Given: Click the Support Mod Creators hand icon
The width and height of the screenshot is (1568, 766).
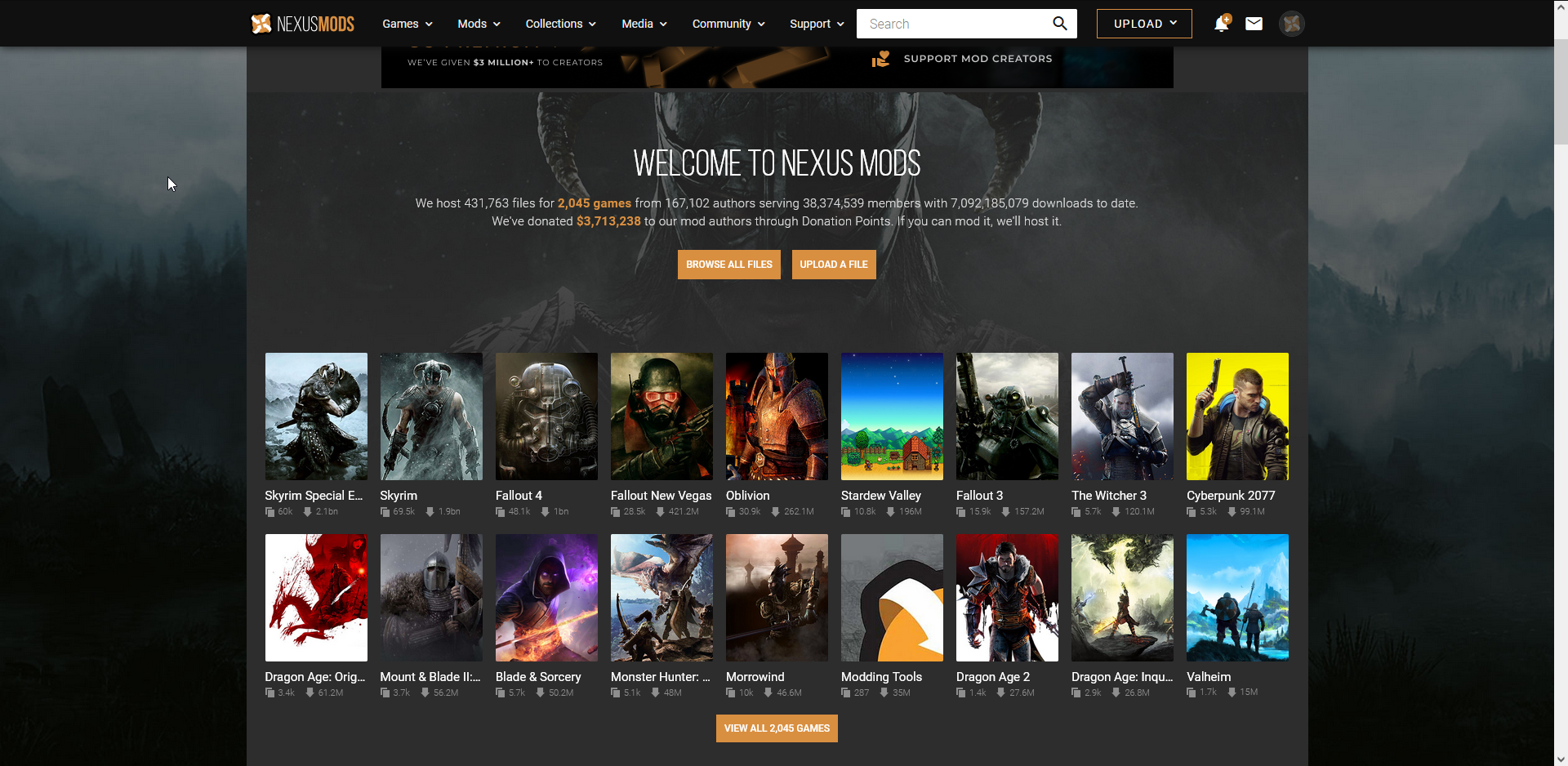Looking at the screenshot, I should point(880,59).
